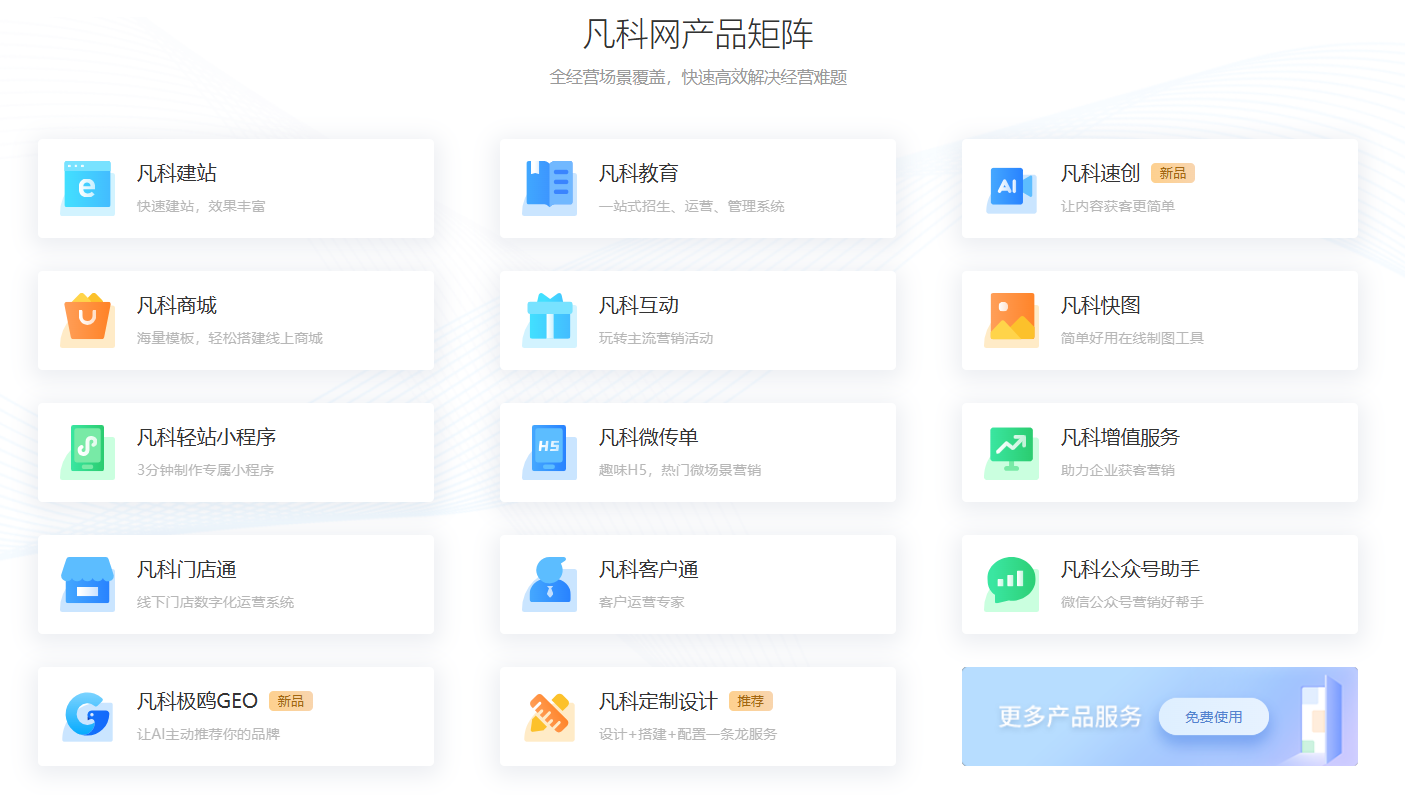Click the text 设计+搭建+配置一条龙服务

click(x=688, y=734)
